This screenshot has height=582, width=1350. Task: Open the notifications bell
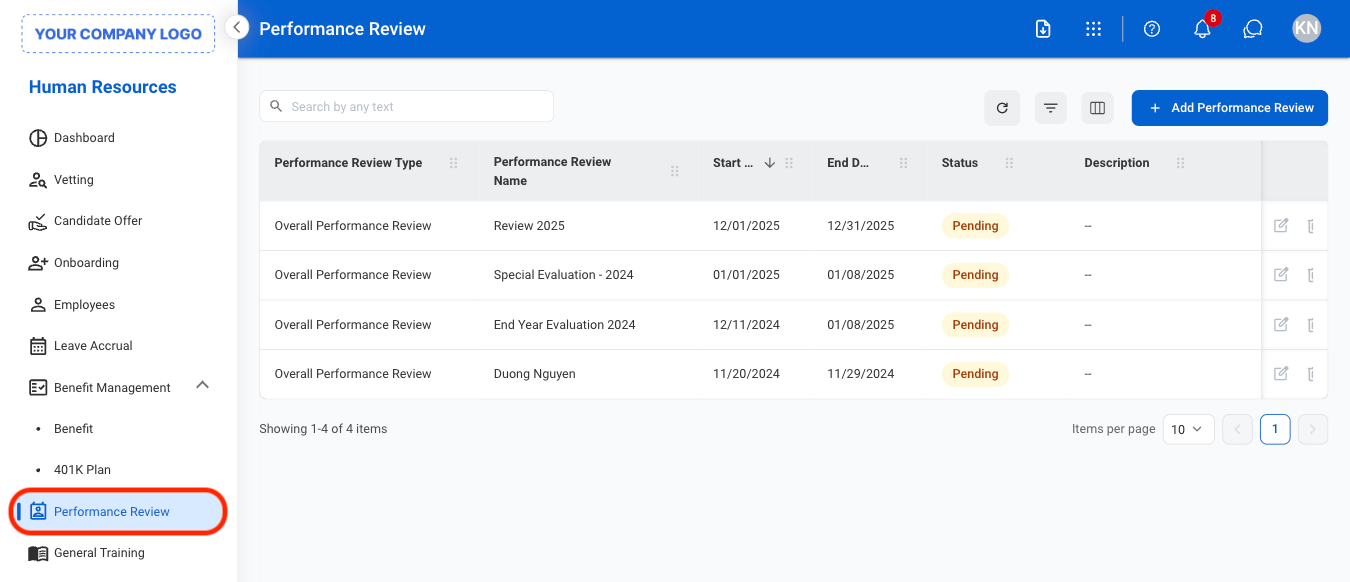(x=1203, y=29)
